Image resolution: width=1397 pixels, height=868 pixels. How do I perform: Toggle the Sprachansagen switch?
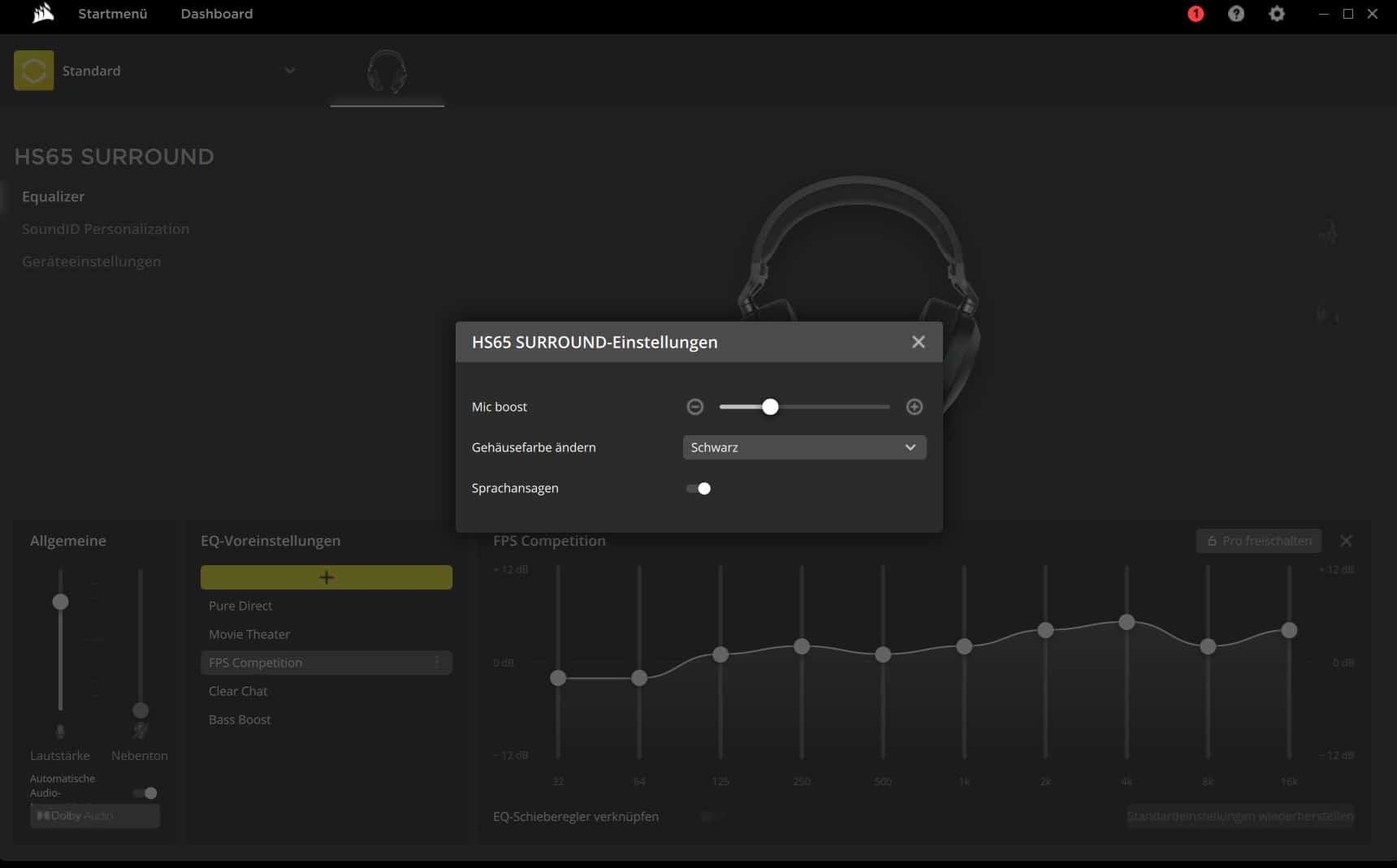tap(698, 488)
